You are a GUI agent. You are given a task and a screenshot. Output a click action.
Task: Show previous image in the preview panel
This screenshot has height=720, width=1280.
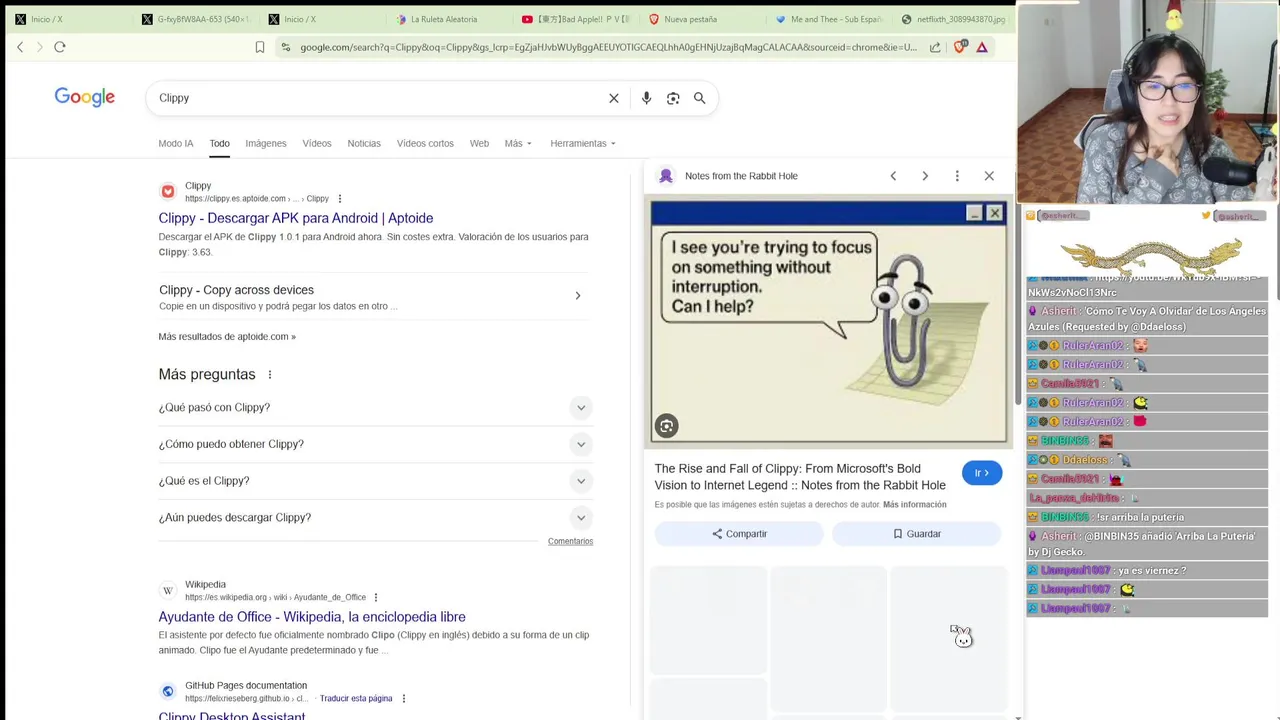pyautogui.click(x=893, y=176)
